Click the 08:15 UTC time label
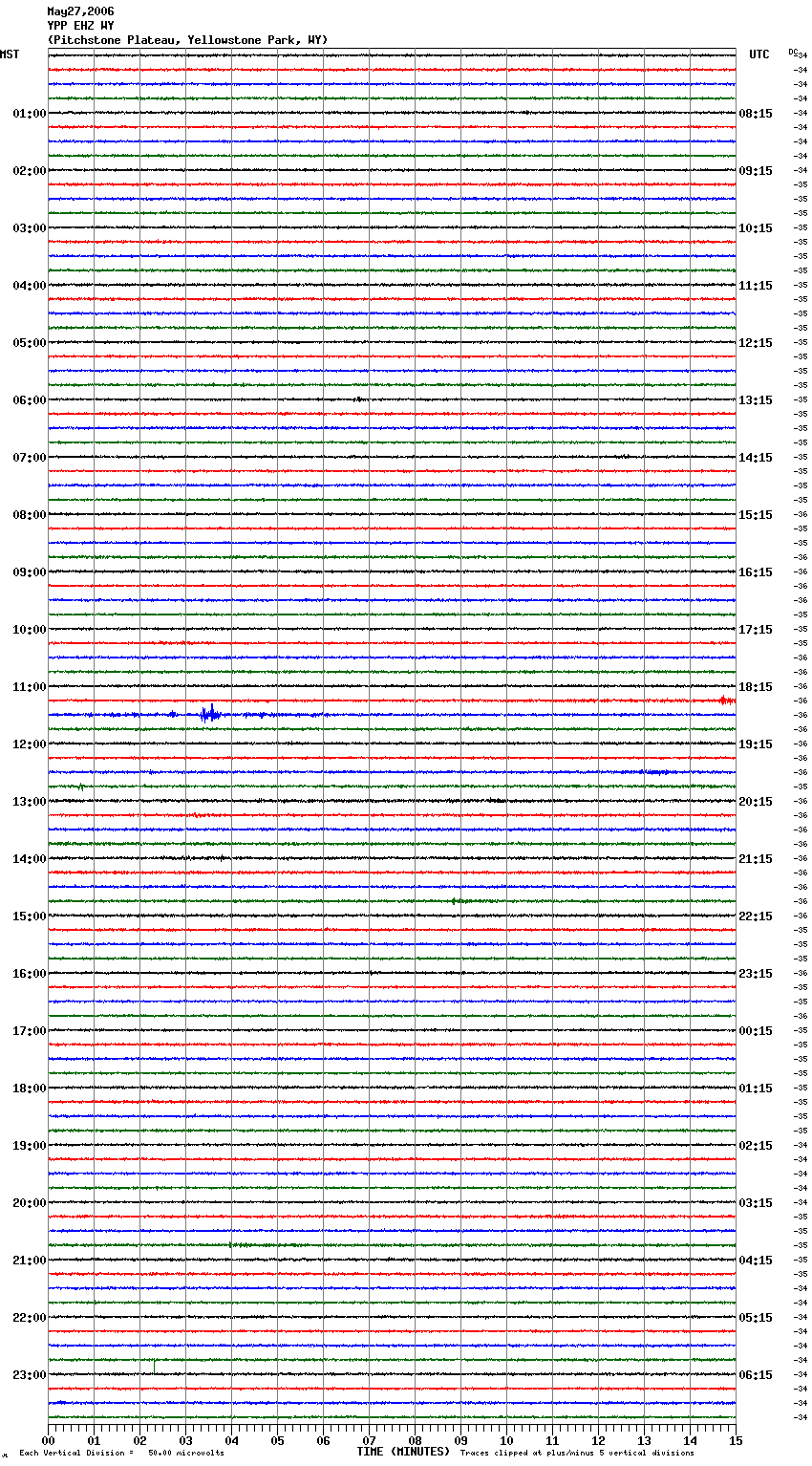This screenshot has width=812, height=1466. click(x=756, y=114)
